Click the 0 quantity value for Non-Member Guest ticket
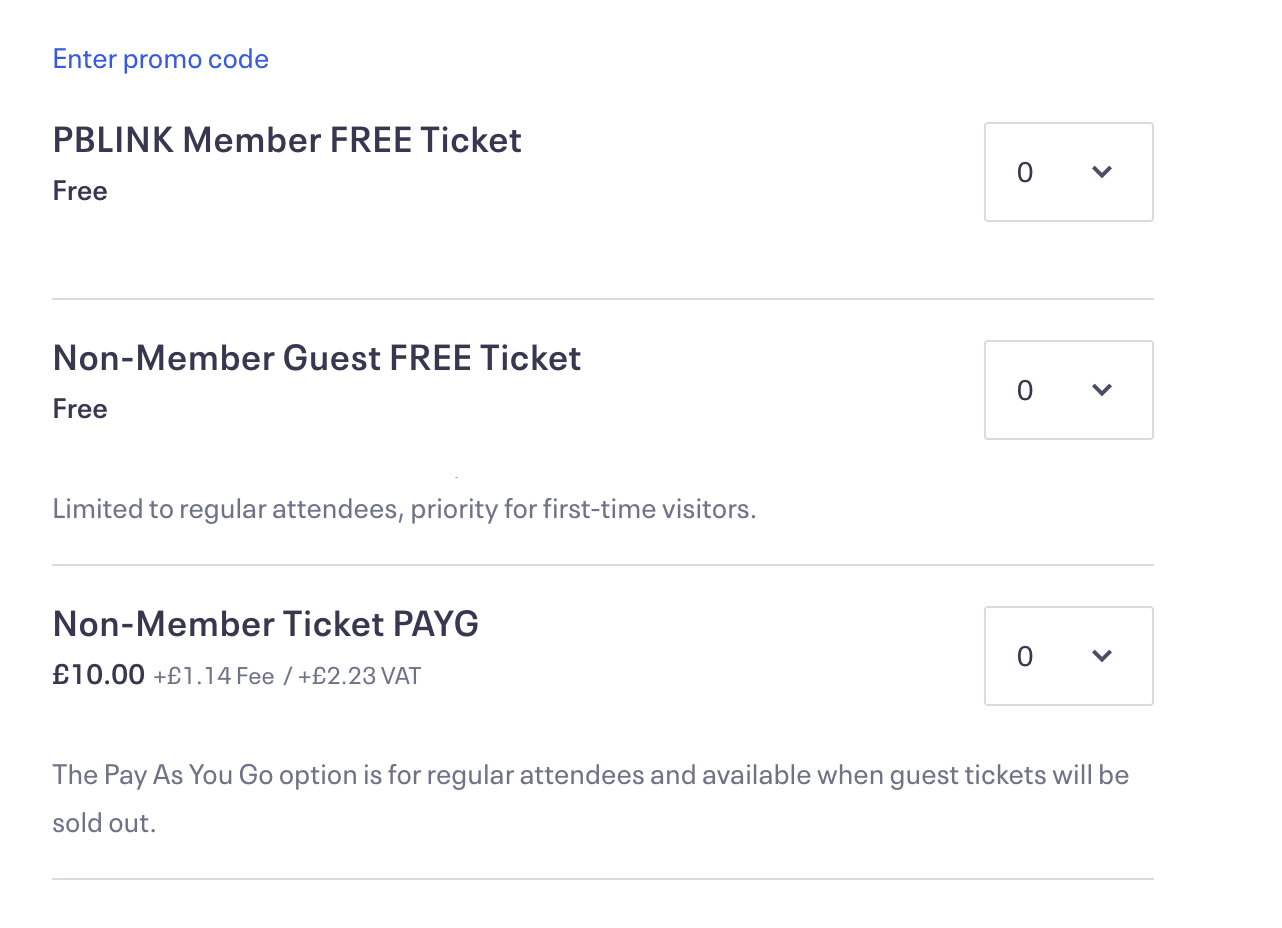This screenshot has width=1282, height=928. point(1025,391)
